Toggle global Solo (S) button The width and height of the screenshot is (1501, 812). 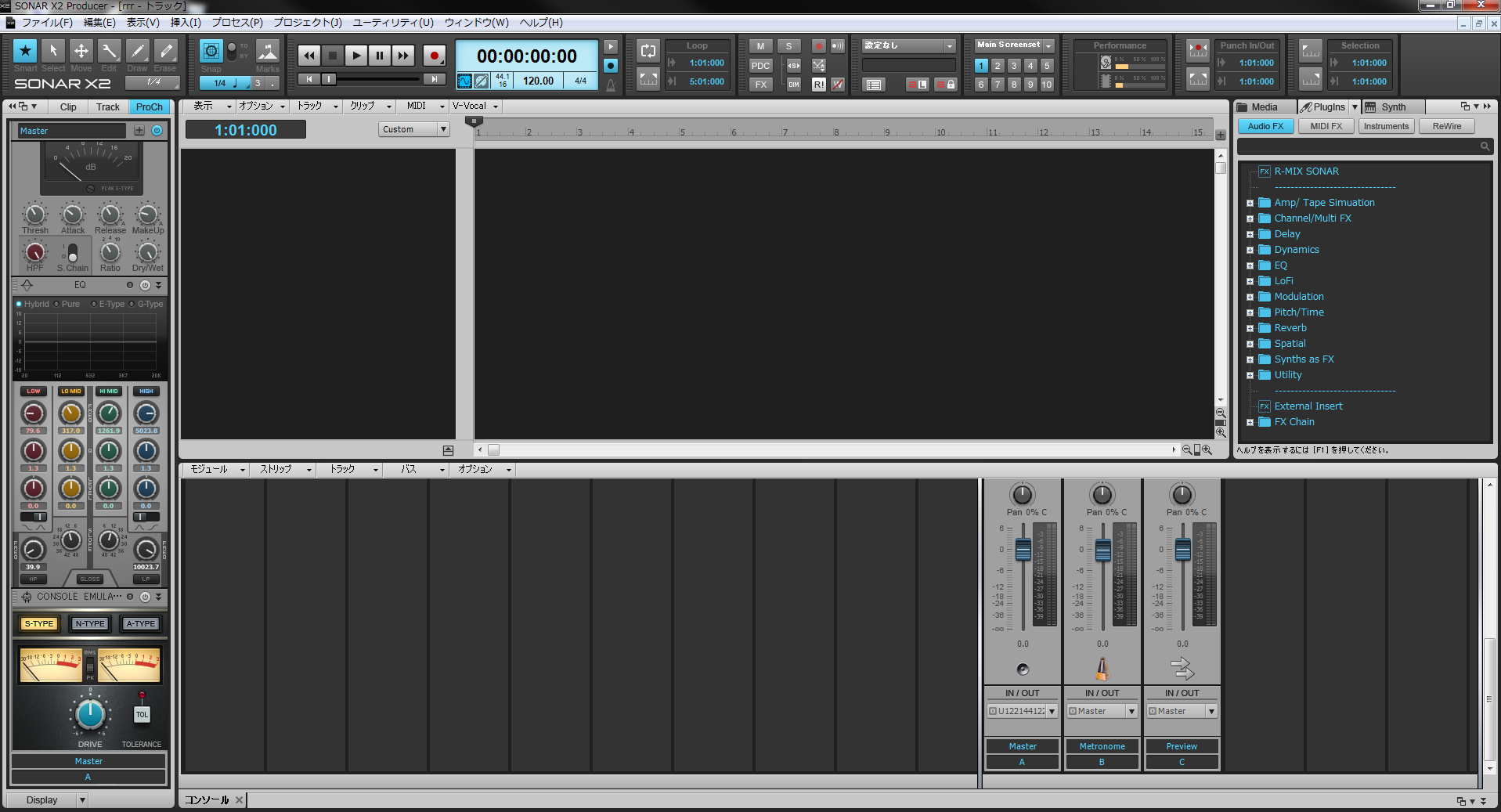[789, 46]
